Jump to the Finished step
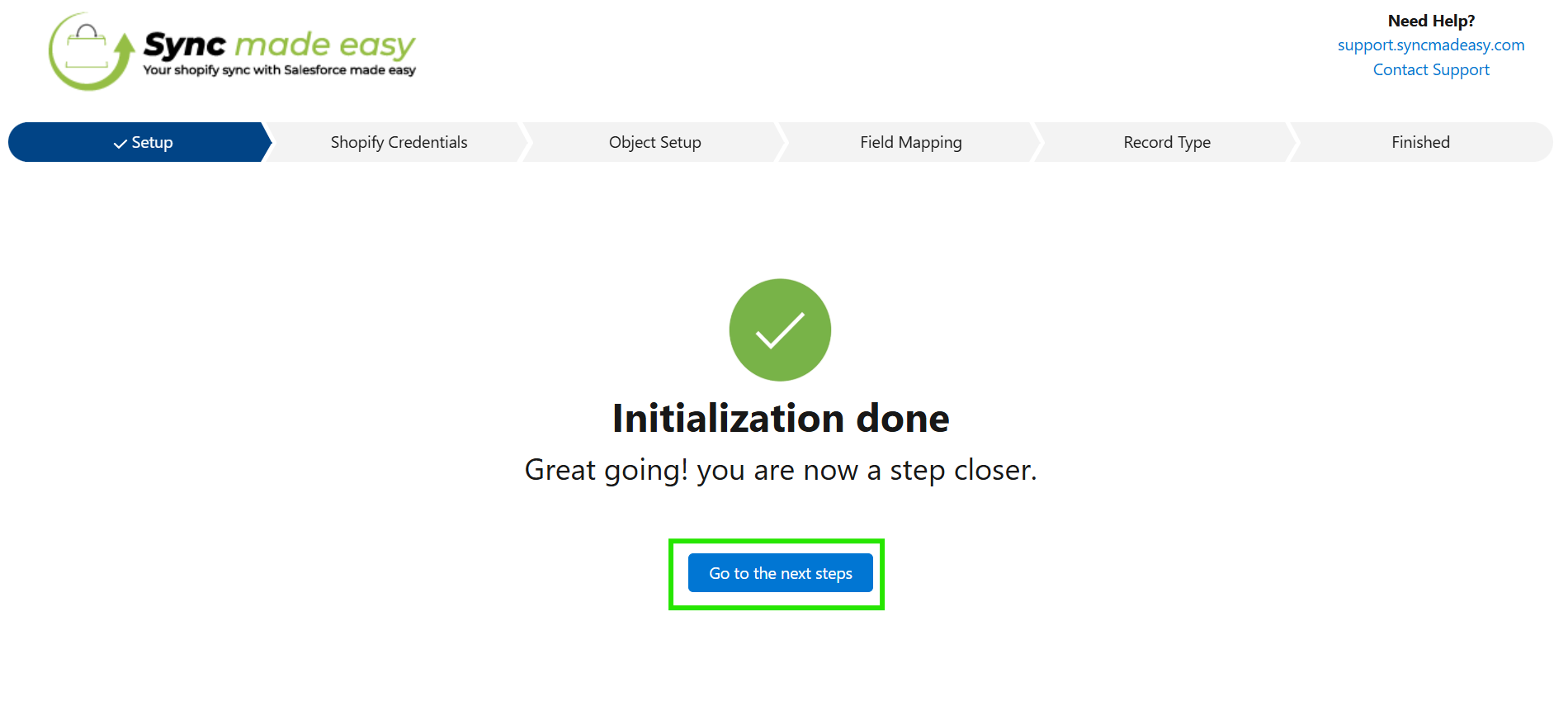 (1420, 142)
